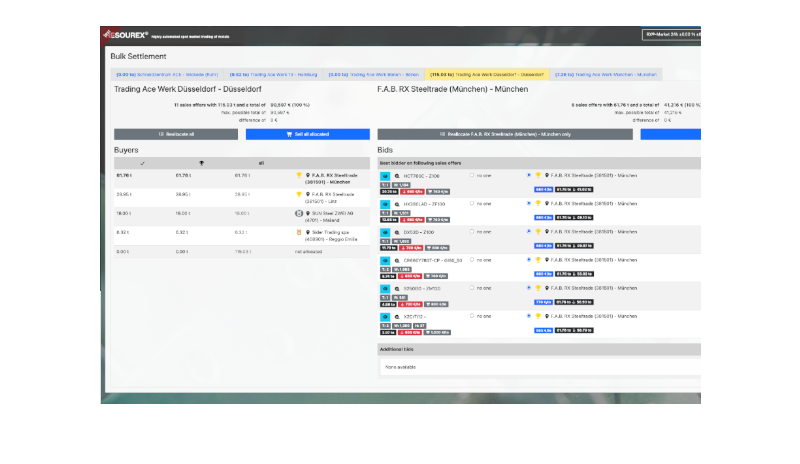Click the black tonnage badge in X2CrTi12 bid row

(x=574, y=330)
